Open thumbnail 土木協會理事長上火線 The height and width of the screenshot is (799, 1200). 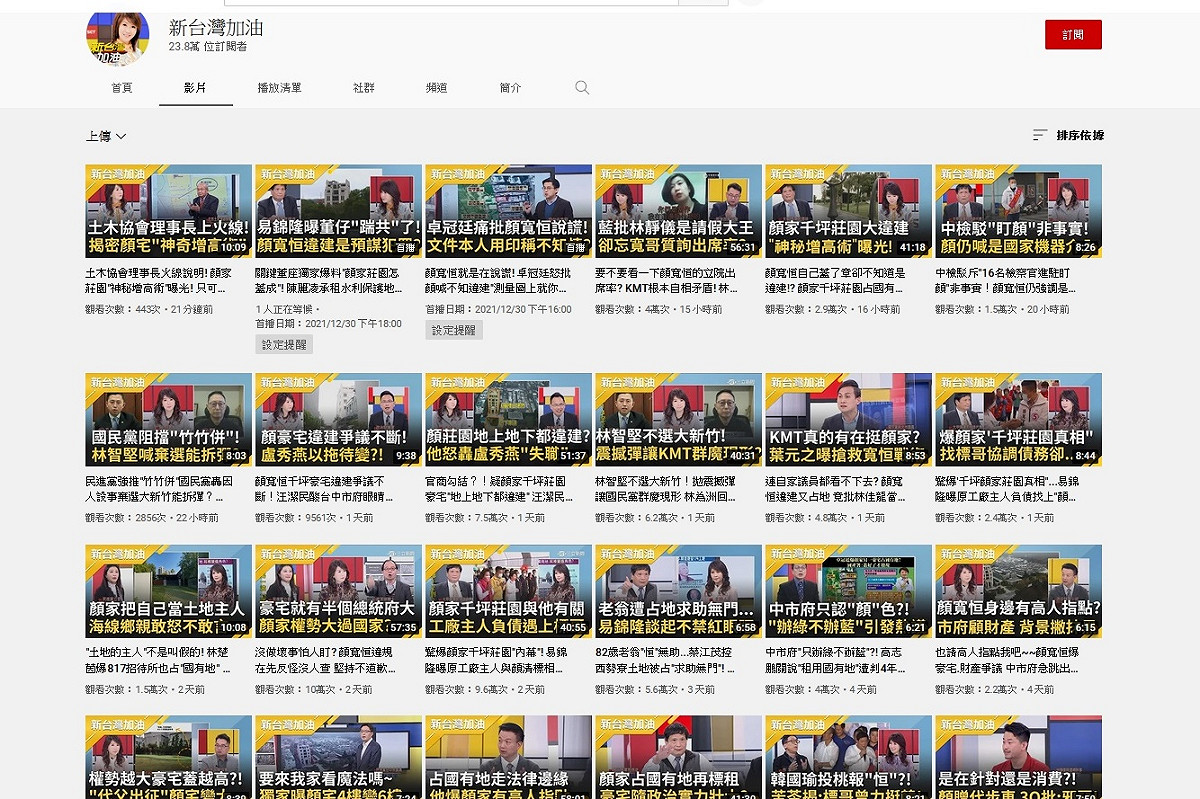pos(168,212)
